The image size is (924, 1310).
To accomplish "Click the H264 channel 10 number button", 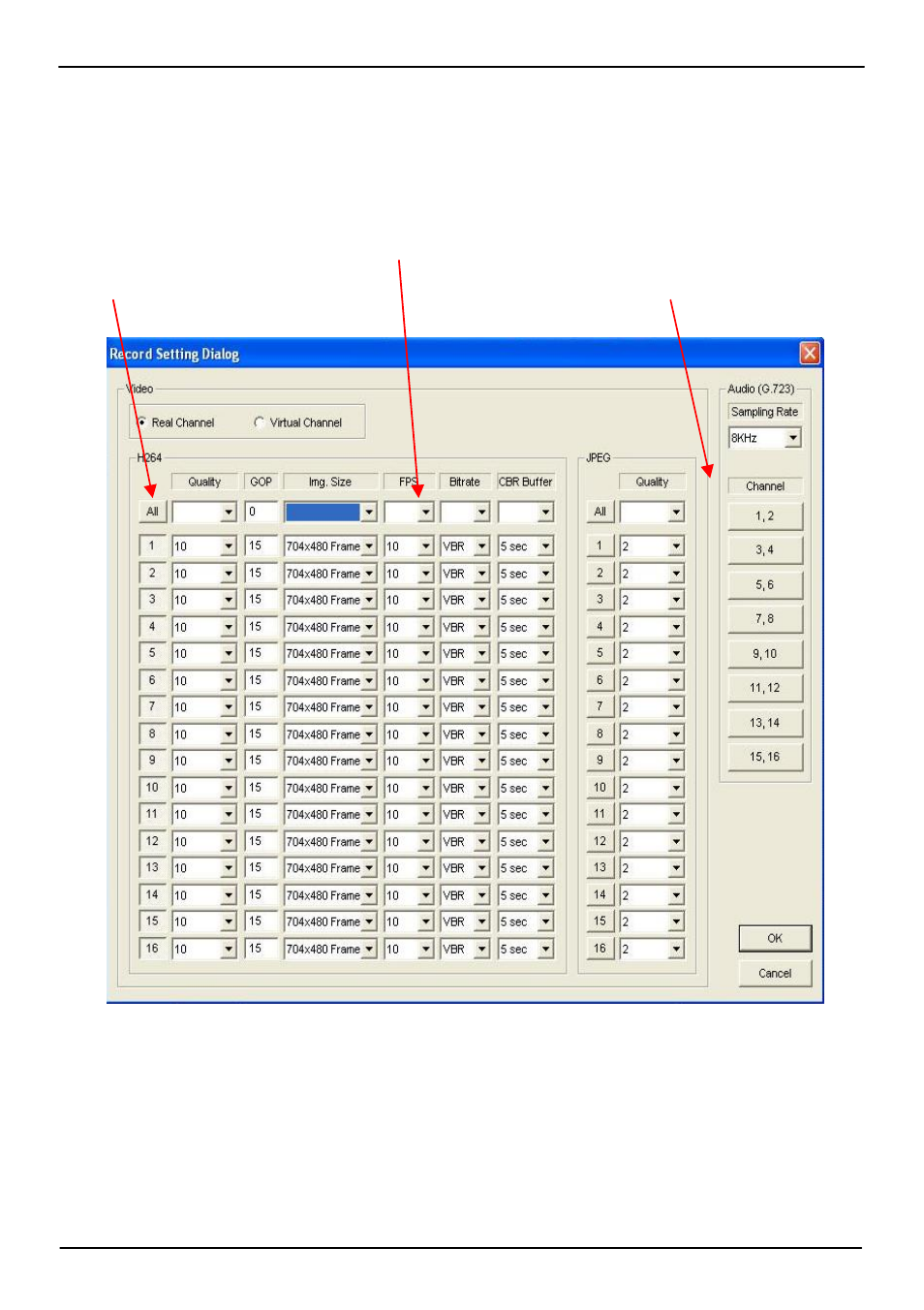I will tap(152, 788).
